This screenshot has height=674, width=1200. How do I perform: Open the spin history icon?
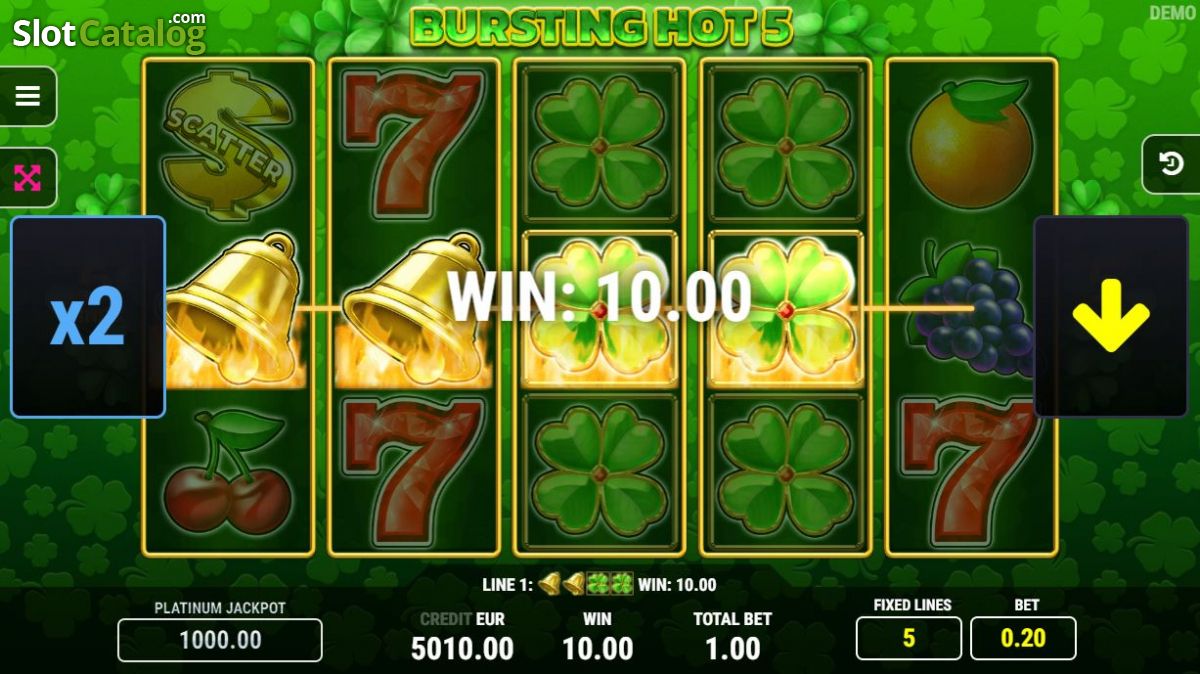point(1171,163)
